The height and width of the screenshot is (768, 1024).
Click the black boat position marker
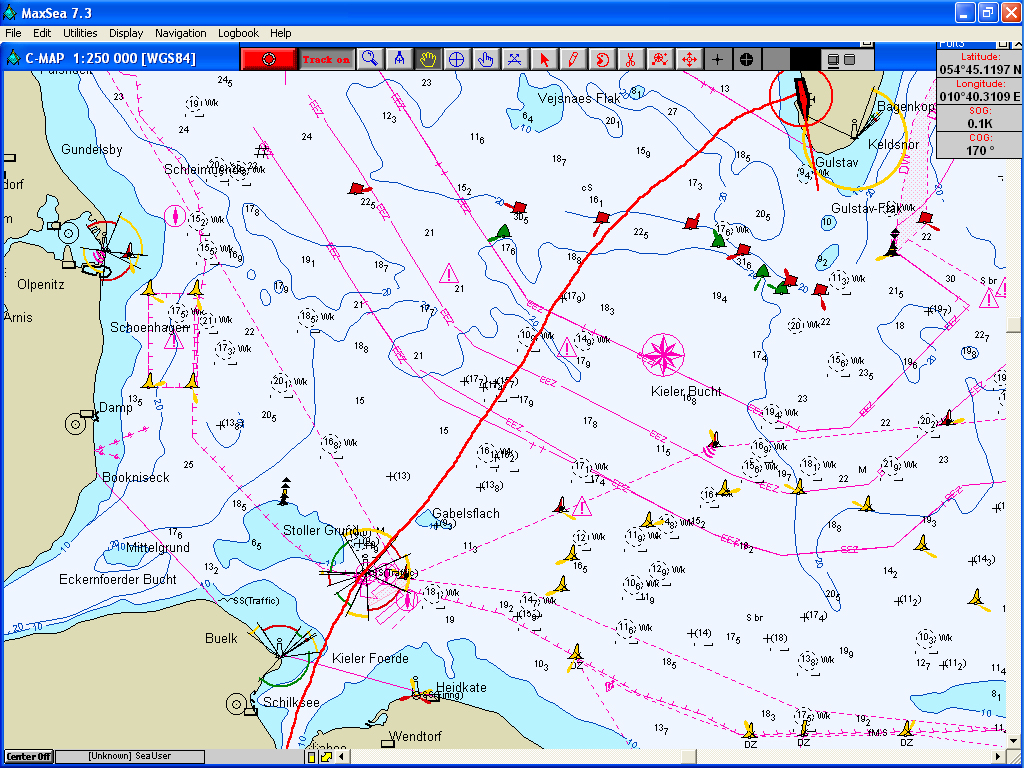click(x=802, y=97)
